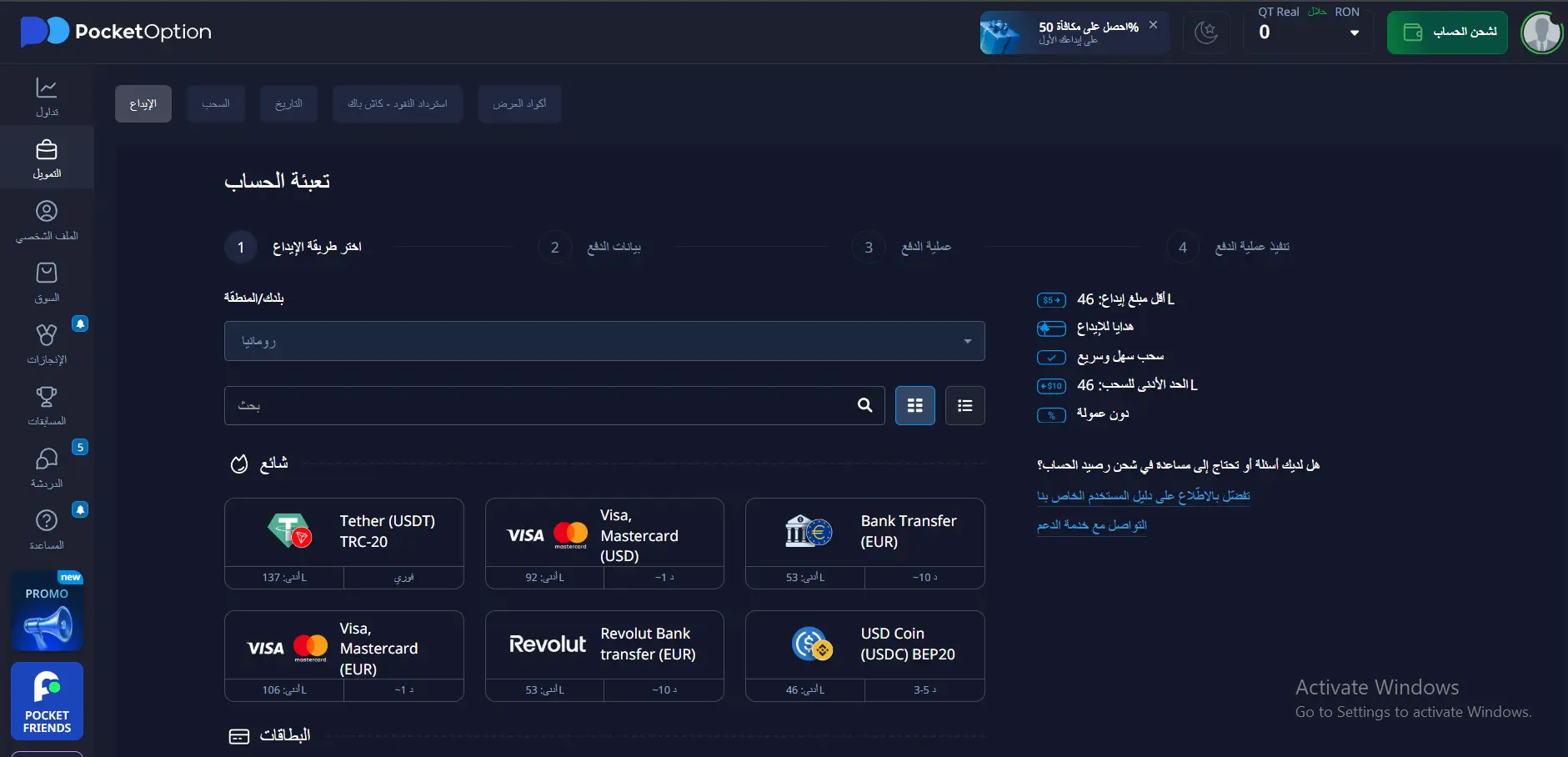Open the Pocket Friends banner

[47, 701]
